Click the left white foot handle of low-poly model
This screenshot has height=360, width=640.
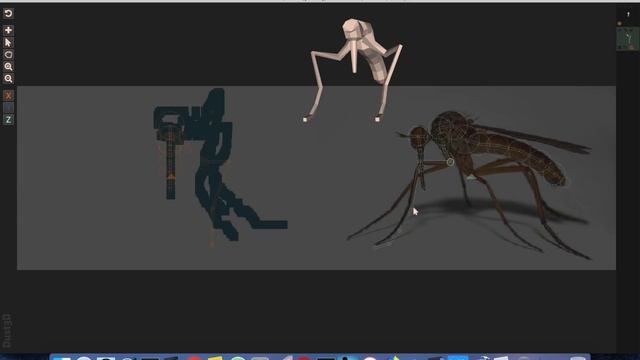(305, 120)
